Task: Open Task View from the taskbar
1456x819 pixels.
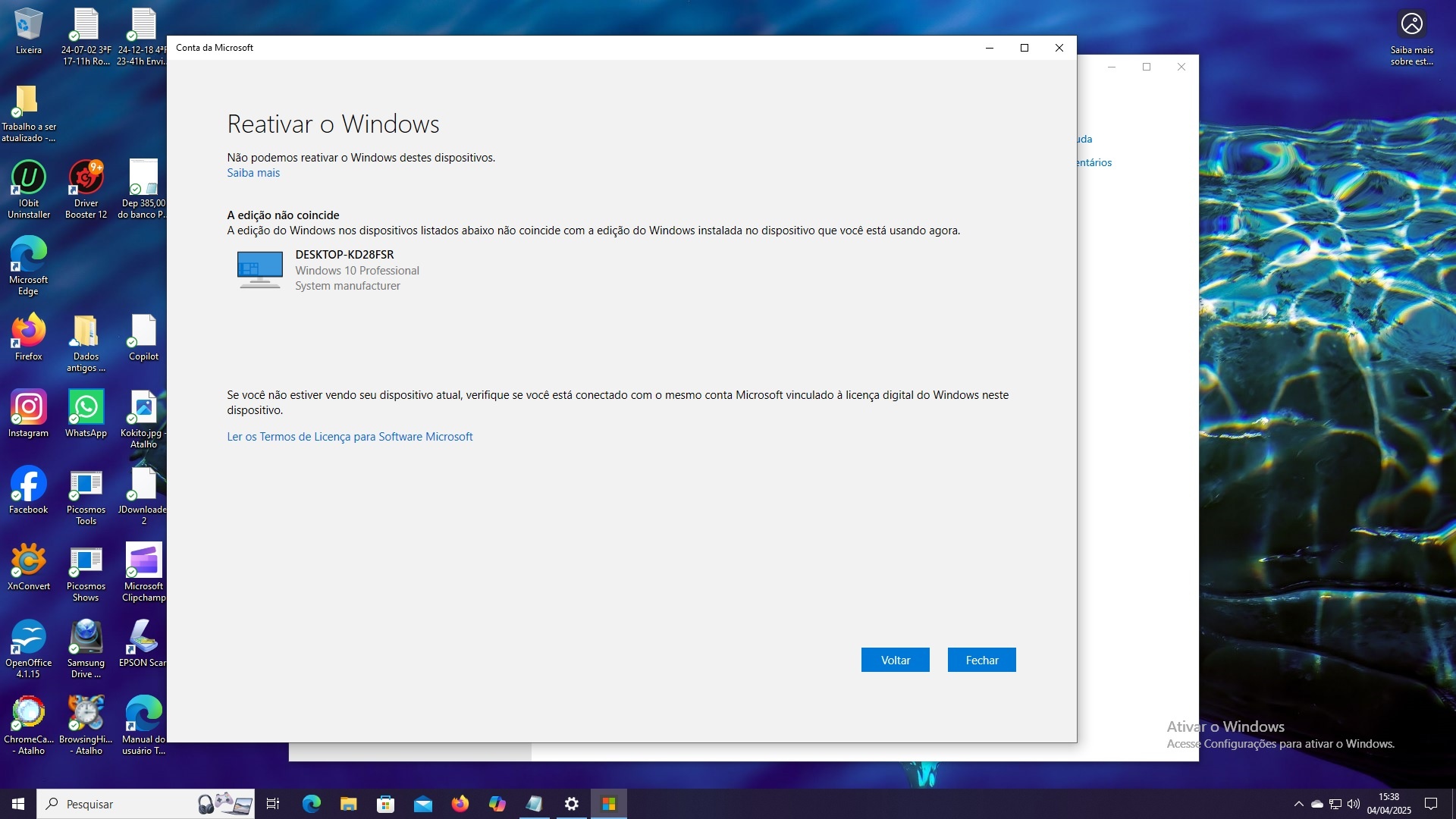Action: point(273,804)
